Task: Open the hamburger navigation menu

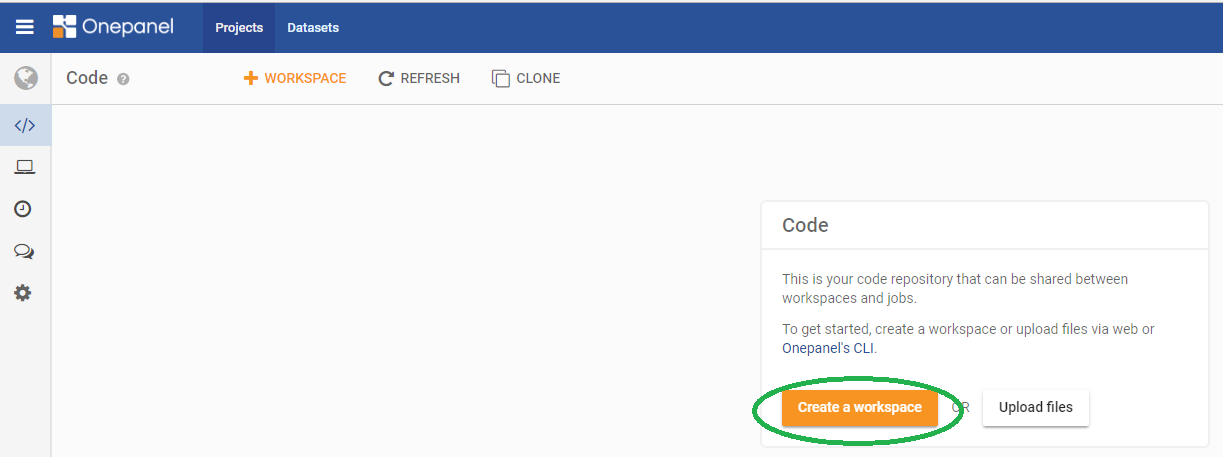Action: 25,27
